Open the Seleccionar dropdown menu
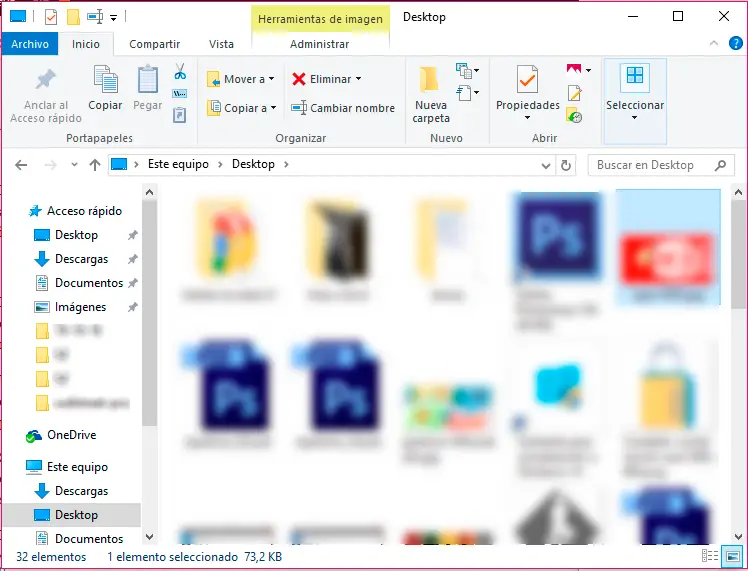The height and width of the screenshot is (571, 748). (634, 117)
